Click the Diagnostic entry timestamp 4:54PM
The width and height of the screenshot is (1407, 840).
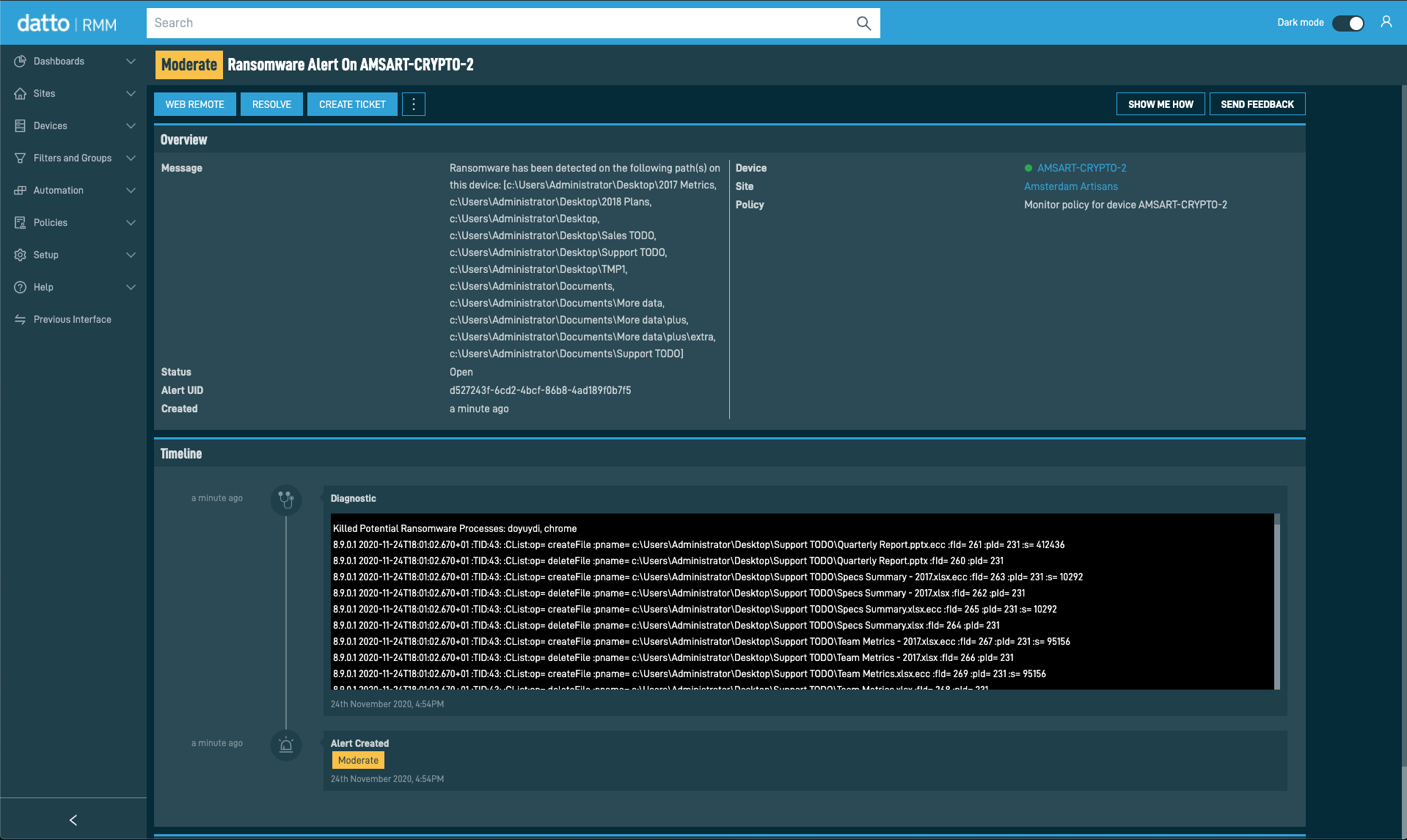pyautogui.click(x=387, y=704)
